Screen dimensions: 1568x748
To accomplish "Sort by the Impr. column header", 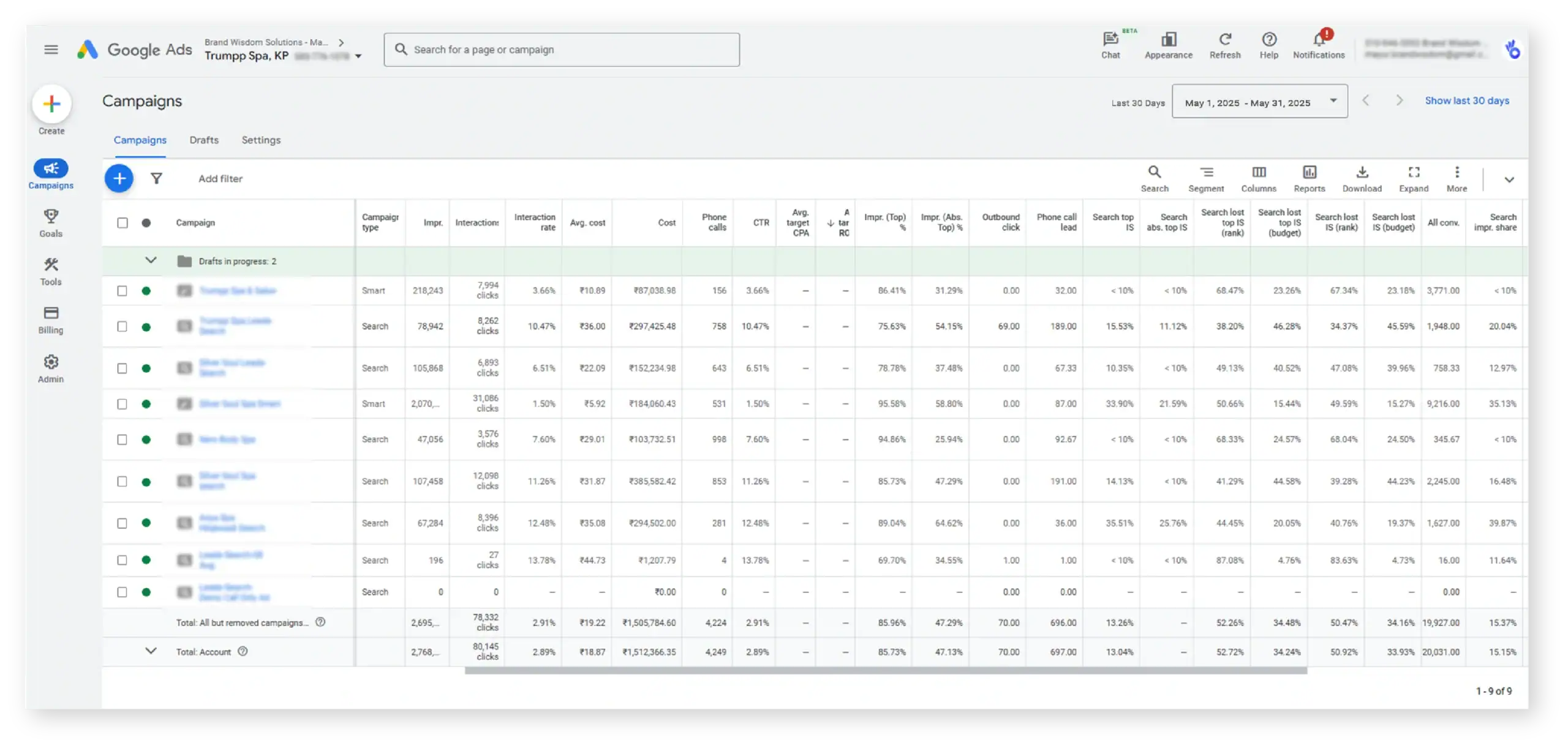I will pyautogui.click(x=433, y=223).
